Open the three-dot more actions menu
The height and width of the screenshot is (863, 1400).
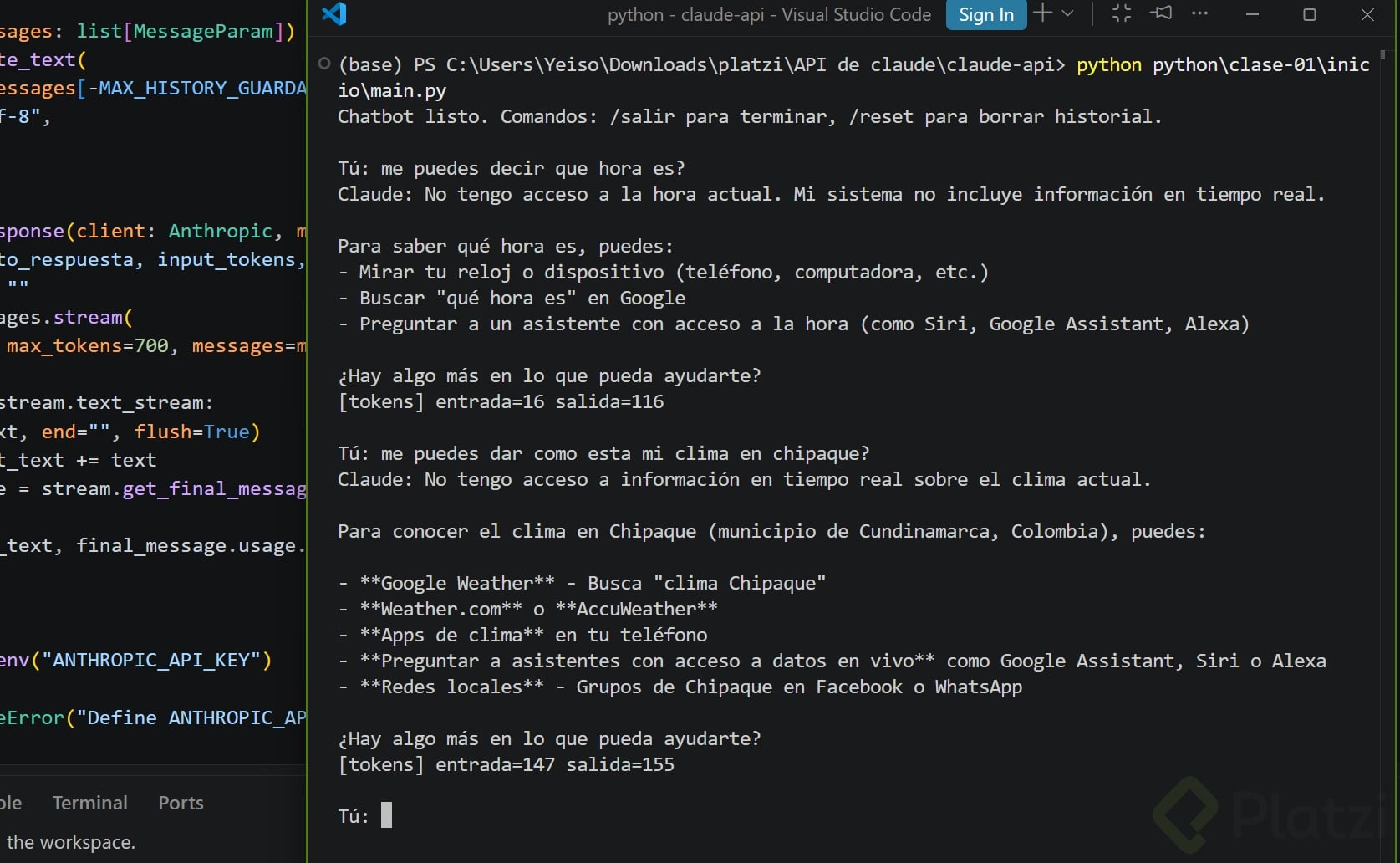(1199, 13)
